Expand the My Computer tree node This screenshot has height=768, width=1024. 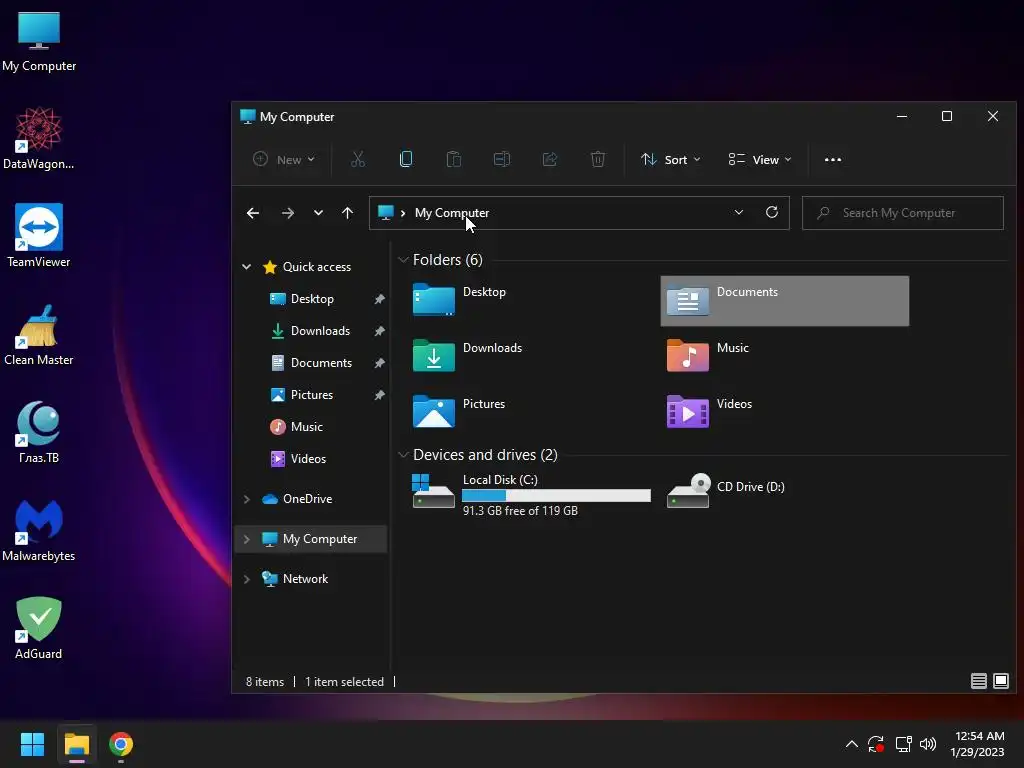246,539
